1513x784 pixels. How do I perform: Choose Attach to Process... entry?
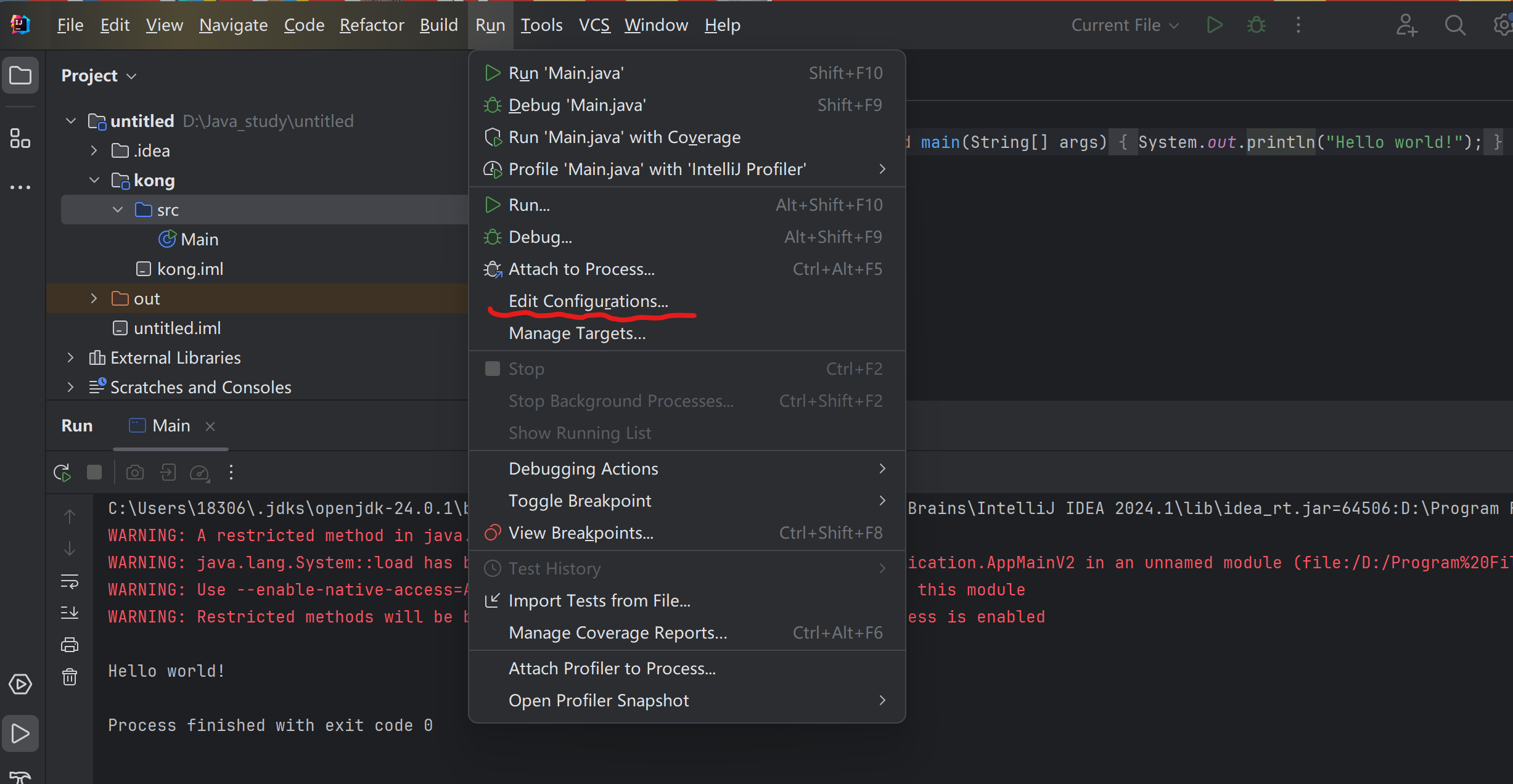tap(687, 269)
